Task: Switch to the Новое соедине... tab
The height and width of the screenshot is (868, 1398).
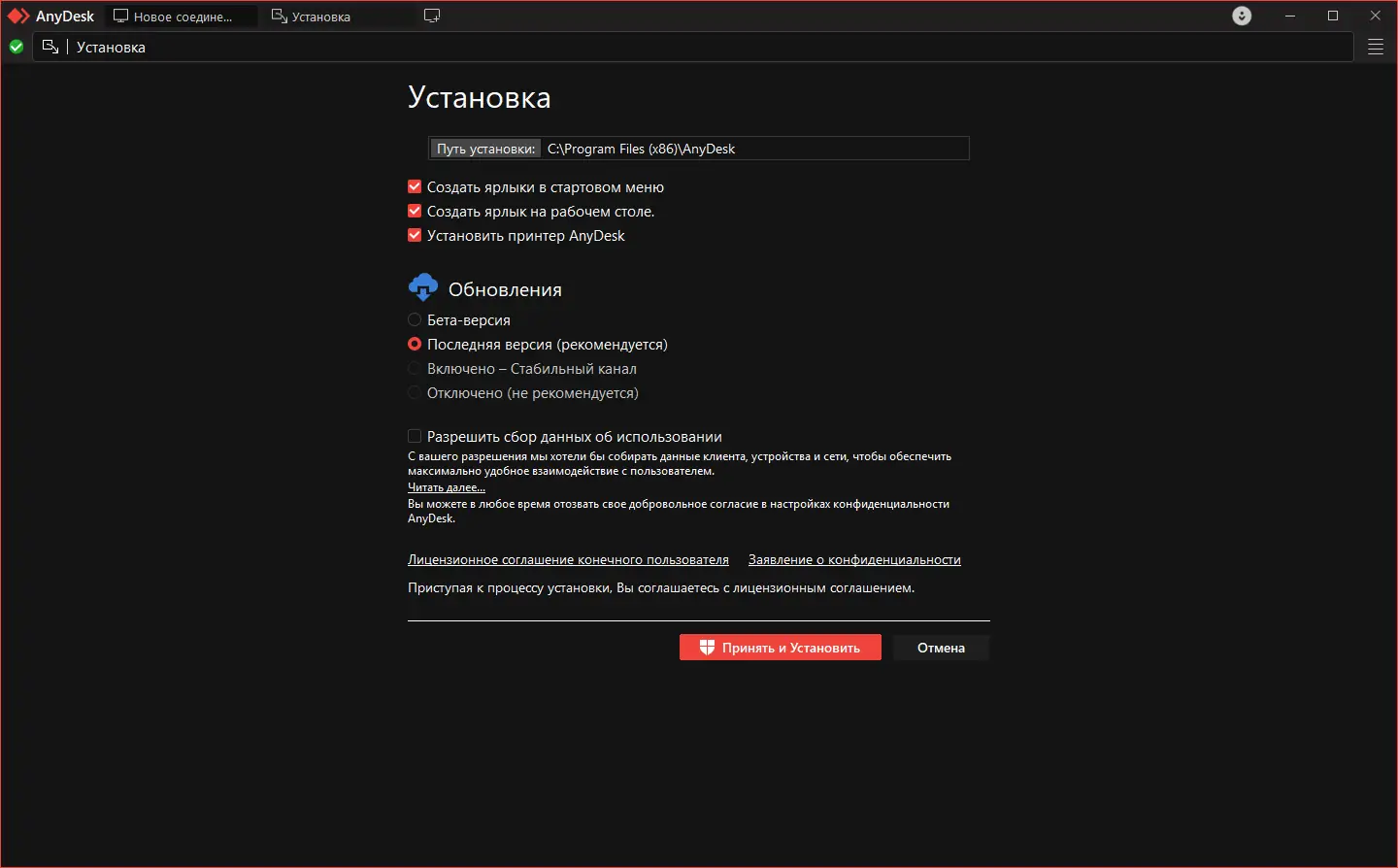Action: [182, 17]
